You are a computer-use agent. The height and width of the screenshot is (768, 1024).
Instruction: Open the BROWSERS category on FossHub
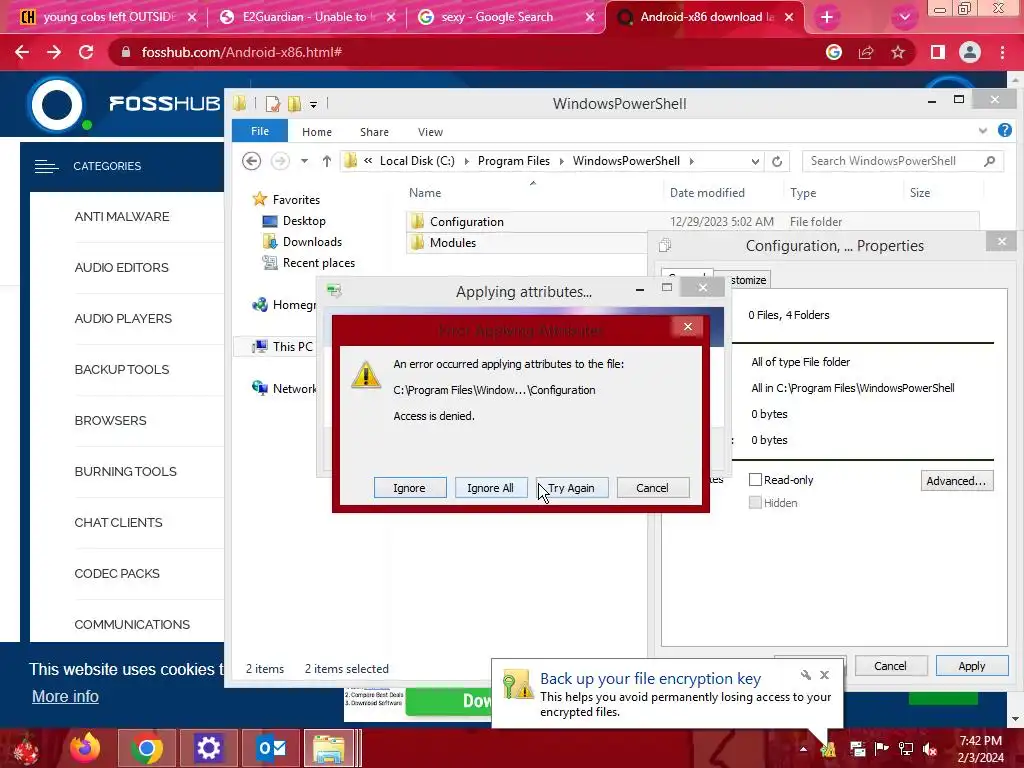click(x=110, y=421)
